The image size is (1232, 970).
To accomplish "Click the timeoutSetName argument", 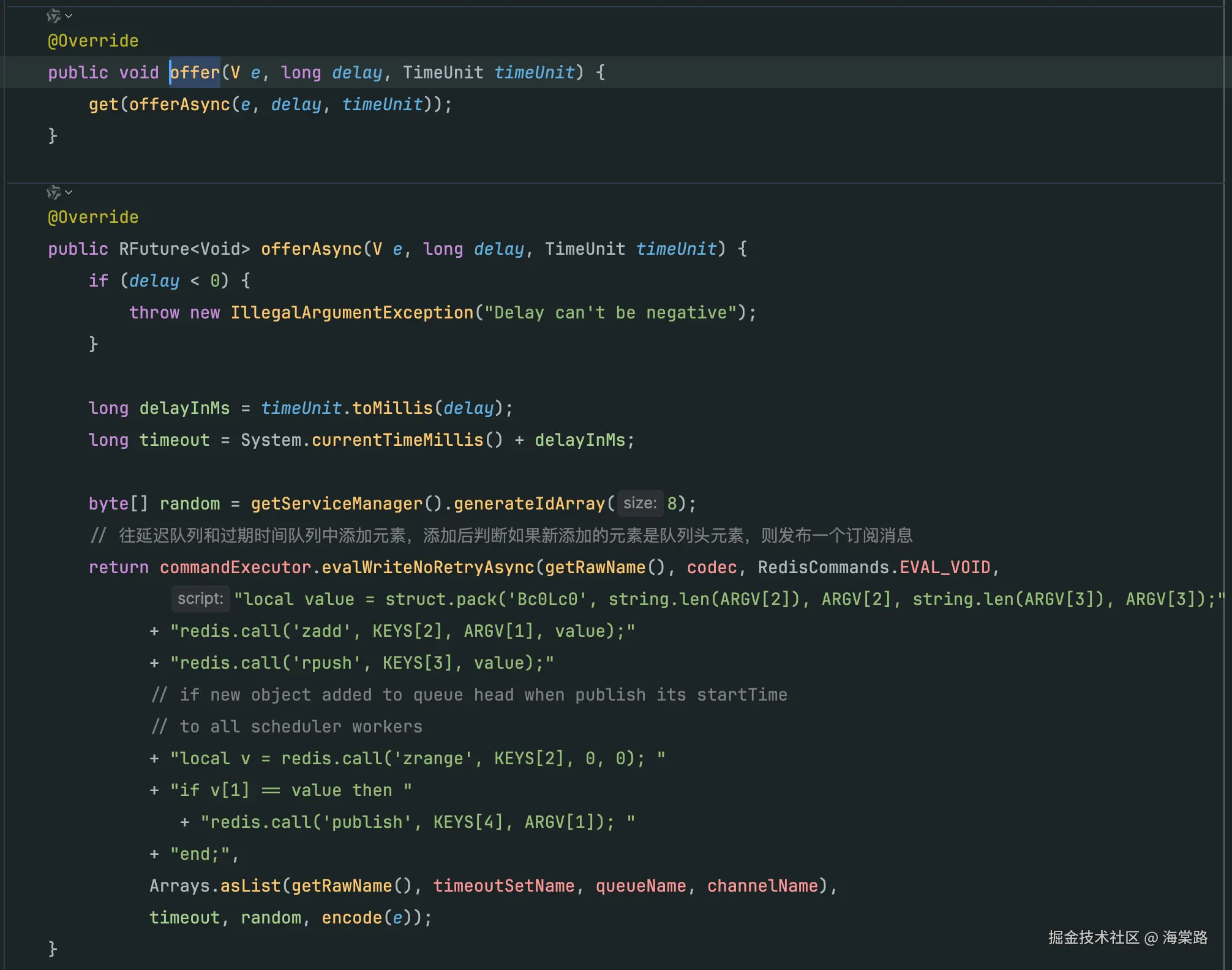I will (503, 886).
